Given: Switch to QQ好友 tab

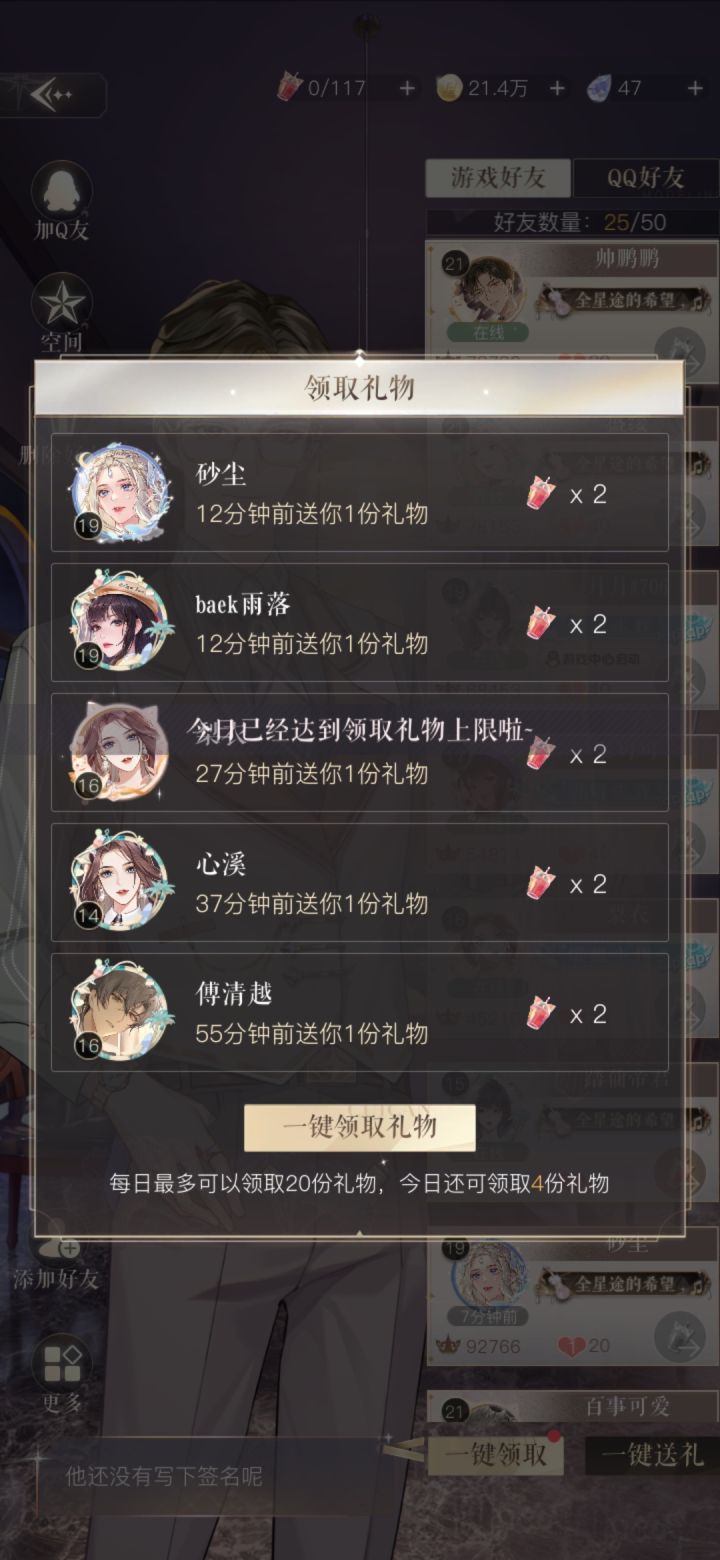Looking at the screenshot, I should click(645, 178).
